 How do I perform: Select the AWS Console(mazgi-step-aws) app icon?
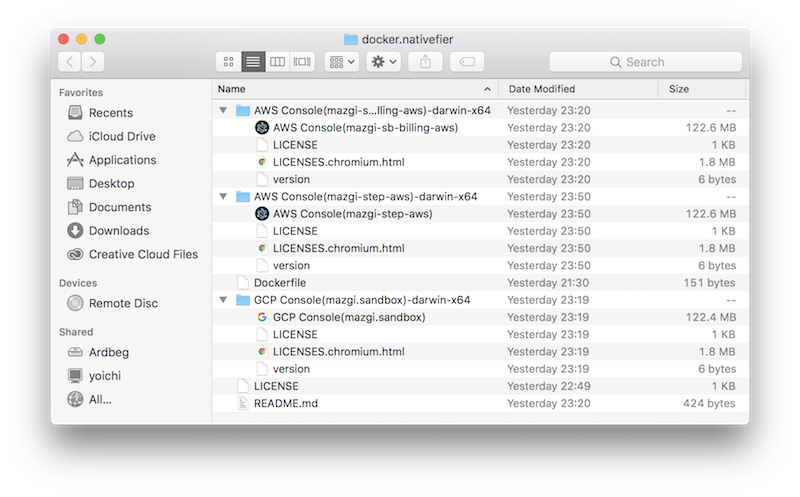262,214
